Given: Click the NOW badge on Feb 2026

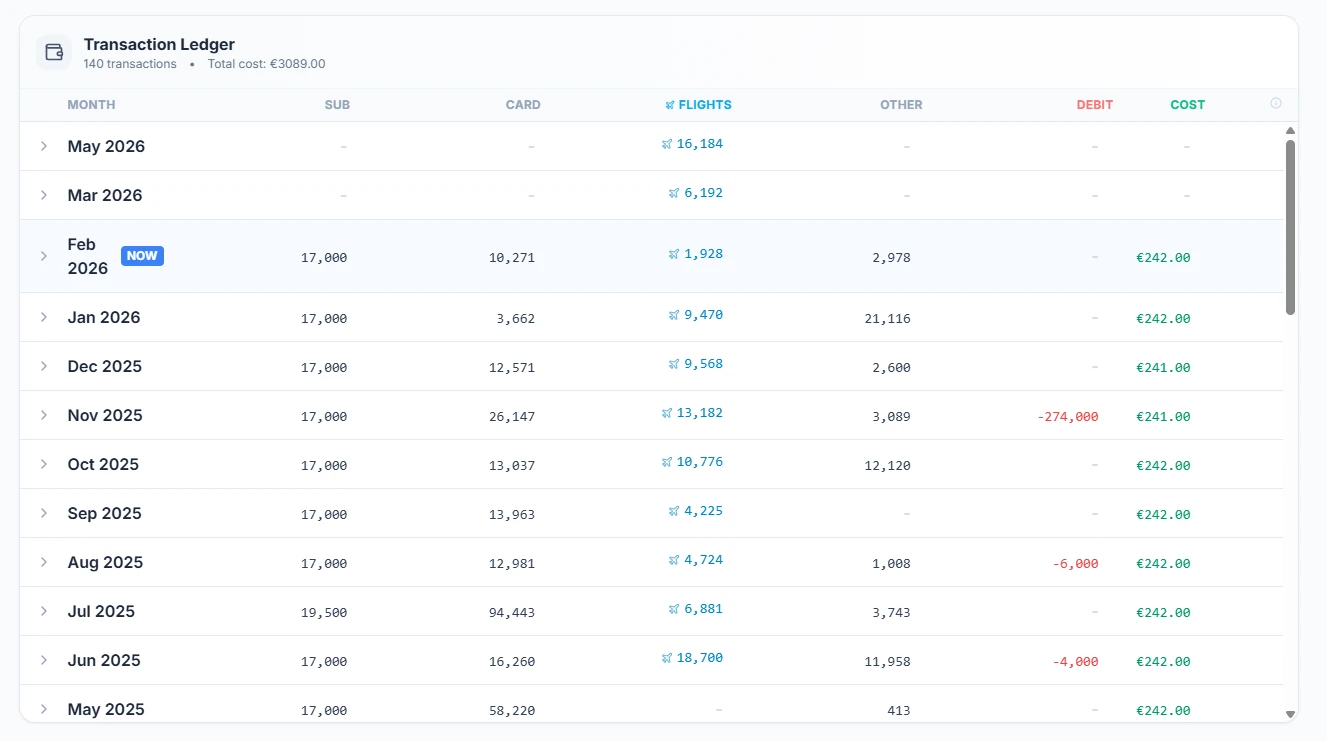Looking at the screenshot, I should pyautogui.click(x=142, y=255).
